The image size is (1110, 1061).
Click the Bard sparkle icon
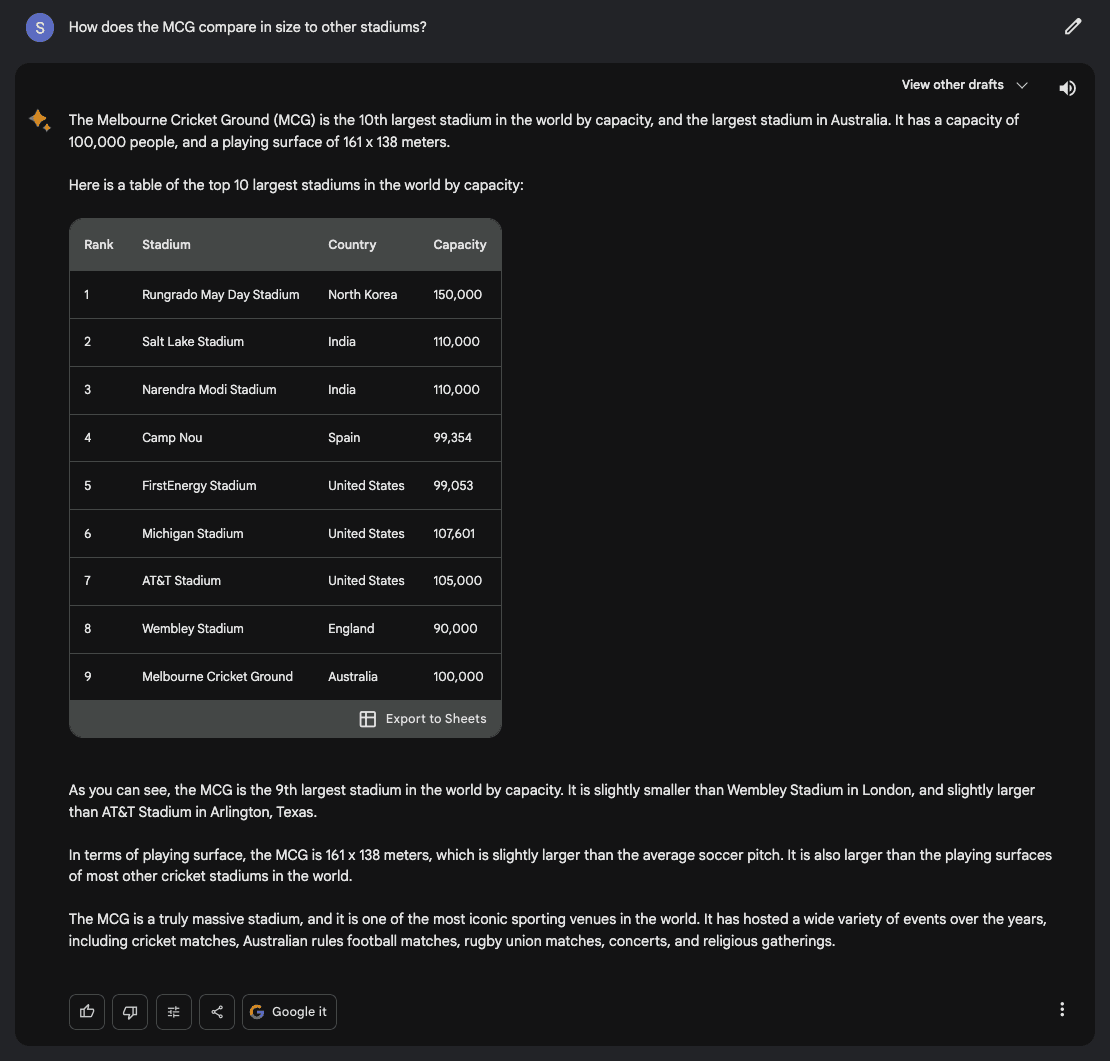click(x=39, y=121)
